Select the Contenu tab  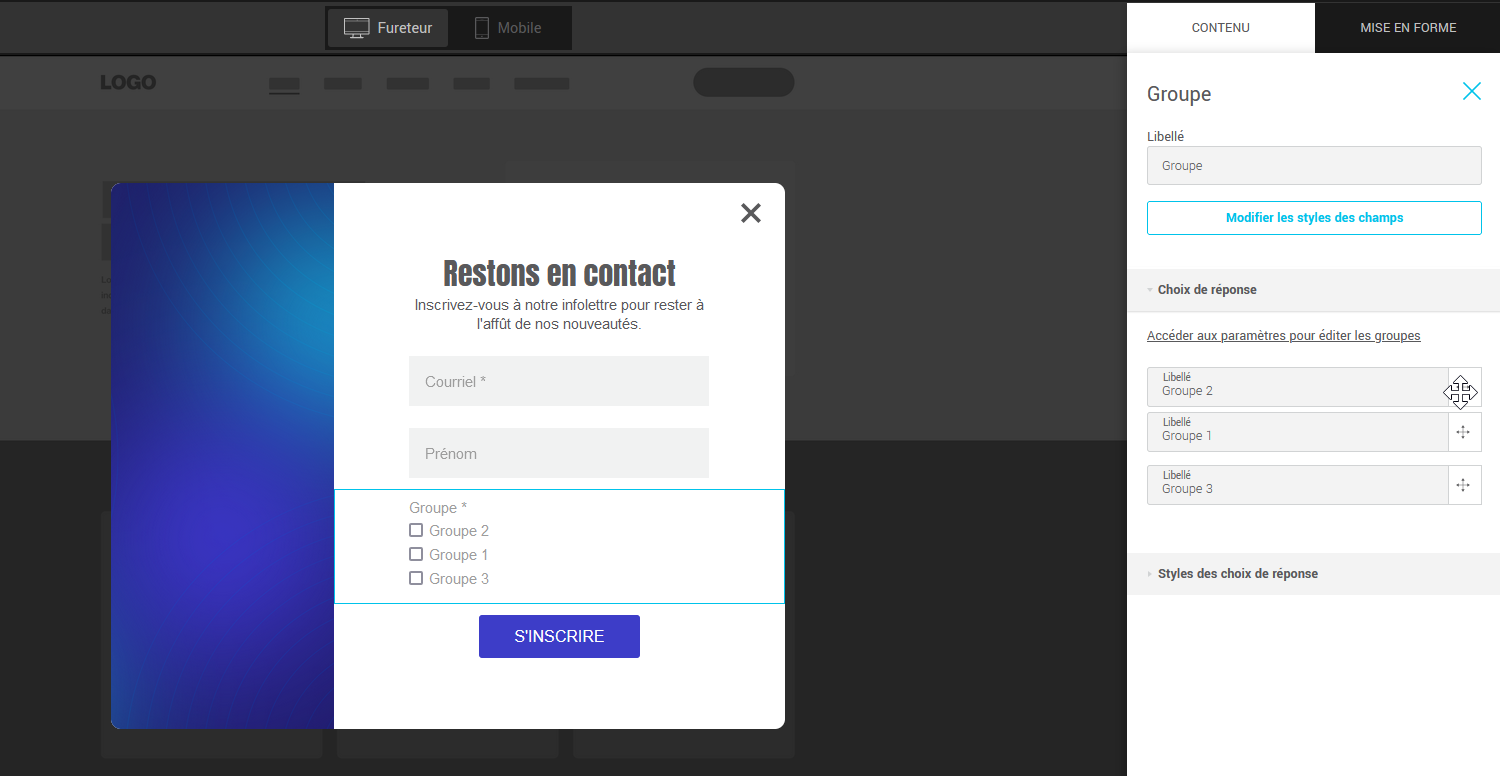coord(1220,28)
